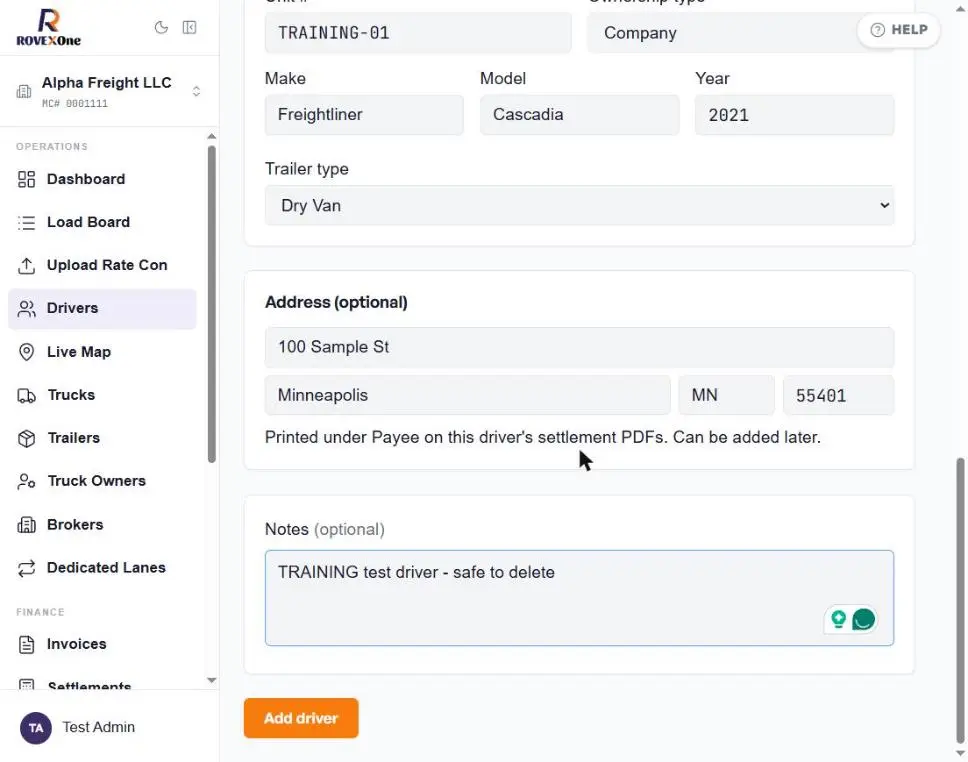Open the Ownership type Company dropdown
Screen dimensions: 968x762
point(740,33)
